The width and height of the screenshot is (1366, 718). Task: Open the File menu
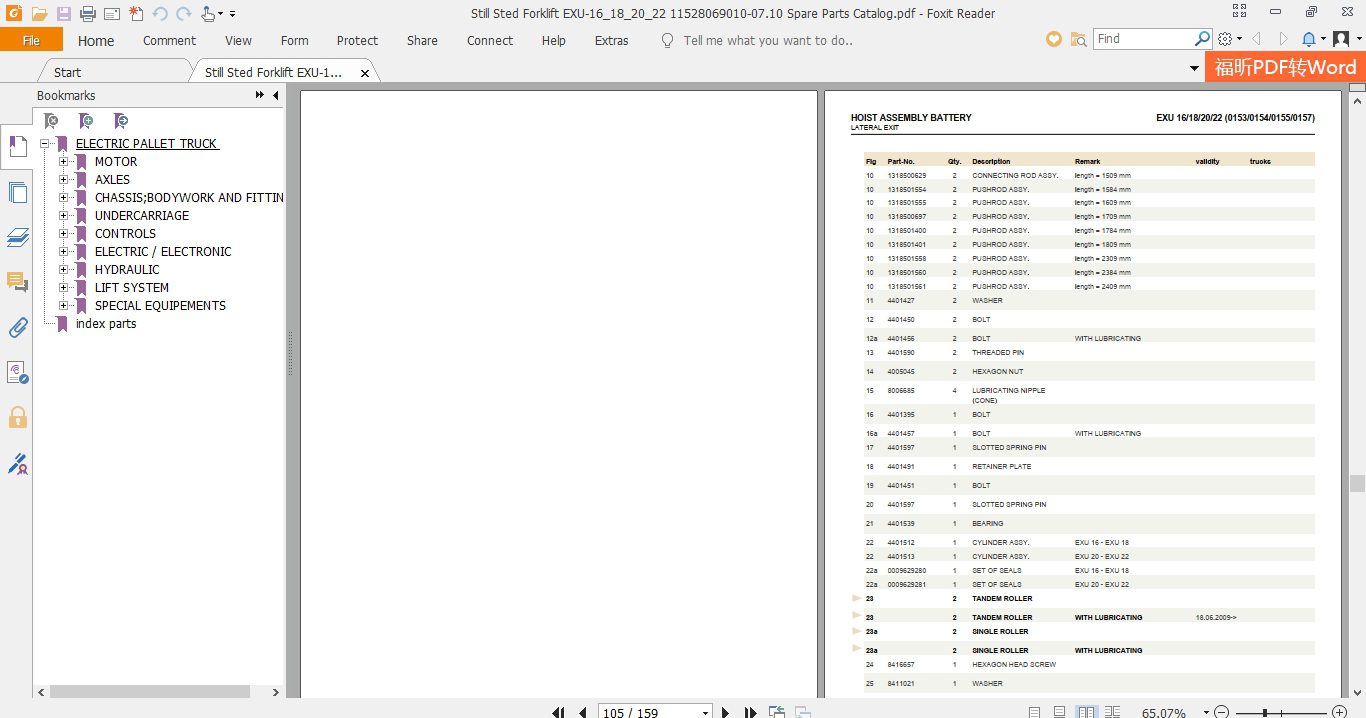point(31,40)
